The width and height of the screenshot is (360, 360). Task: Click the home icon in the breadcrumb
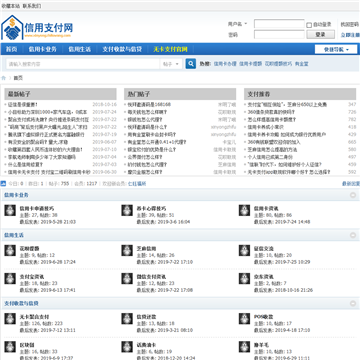pos(4,78)
